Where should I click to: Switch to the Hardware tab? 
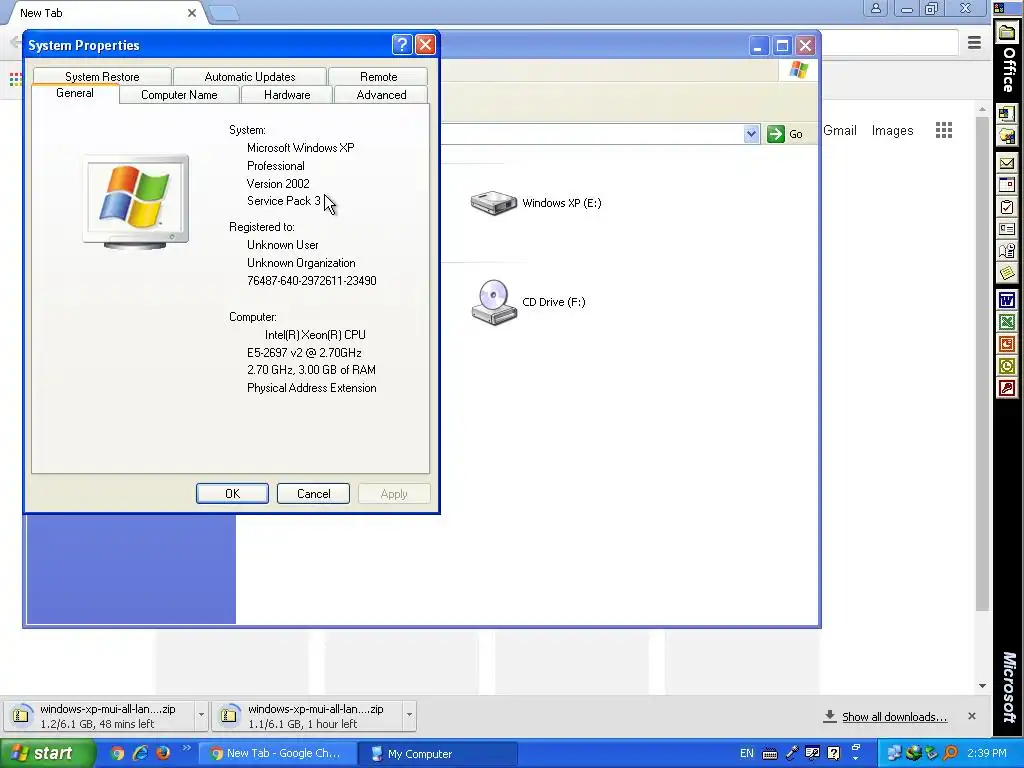coord(287,95)
